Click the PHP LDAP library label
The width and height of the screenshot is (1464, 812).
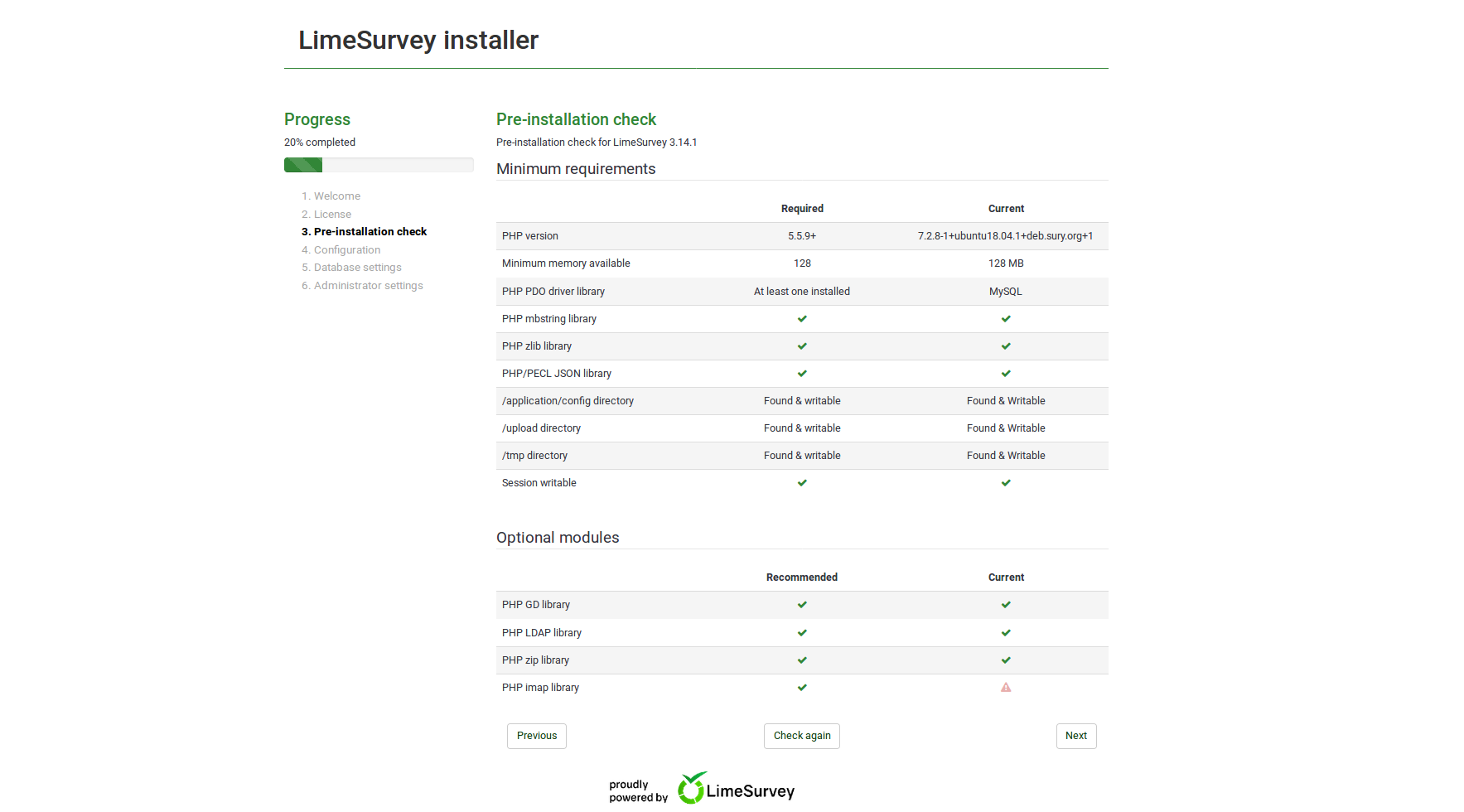tap(542, 633)
